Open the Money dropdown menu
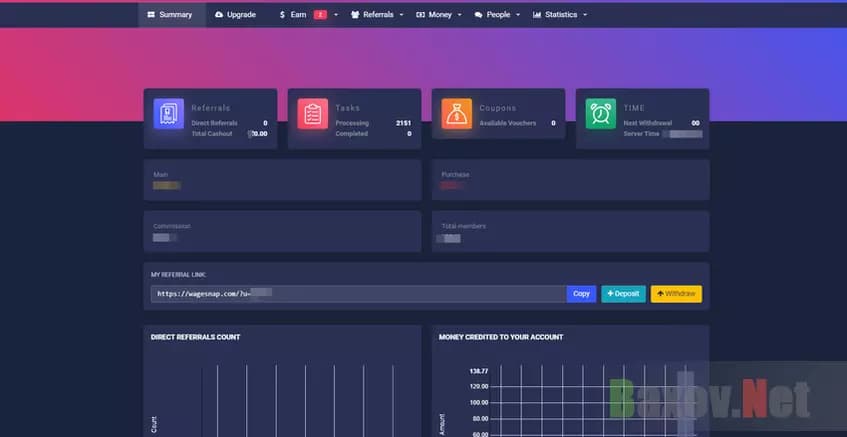This screenshot has width=847, height=437. 440,15
